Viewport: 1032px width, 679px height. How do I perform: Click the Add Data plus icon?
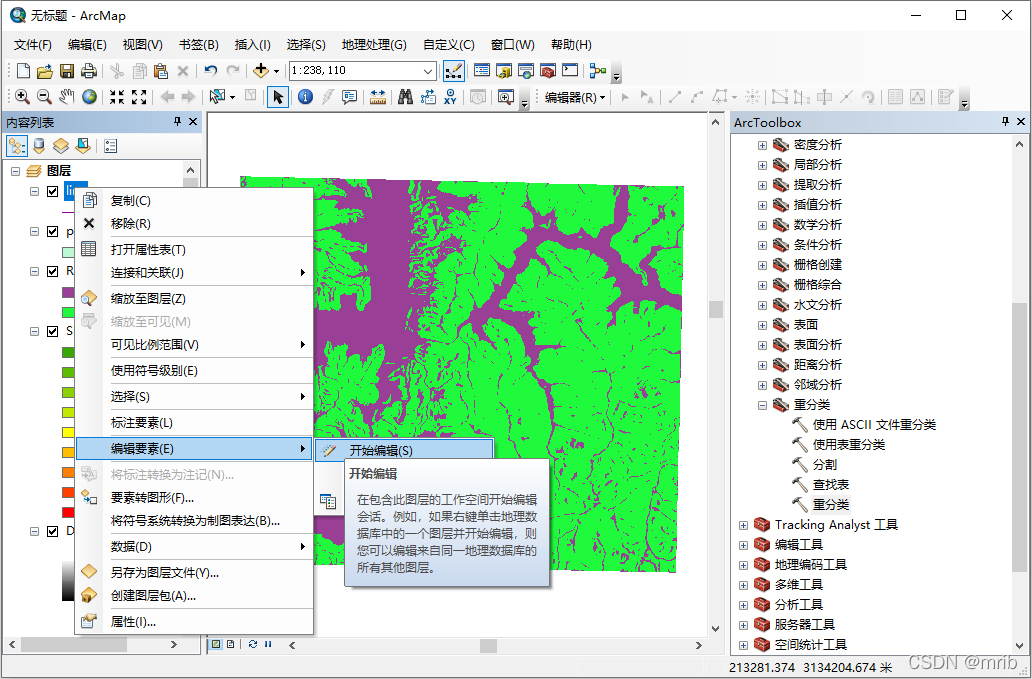261,71
